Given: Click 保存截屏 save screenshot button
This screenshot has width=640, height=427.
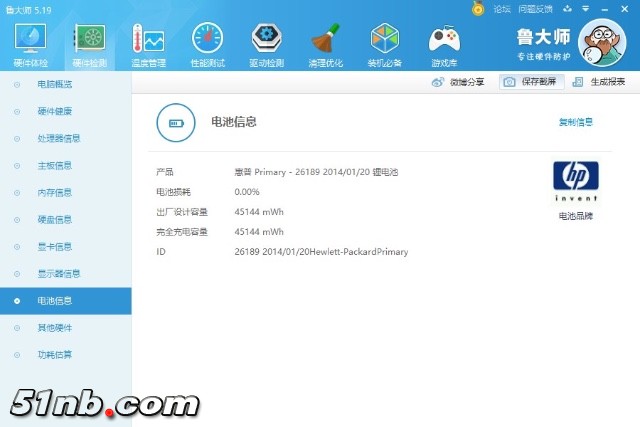Looking at the screenshot, I should click(529, 82).
